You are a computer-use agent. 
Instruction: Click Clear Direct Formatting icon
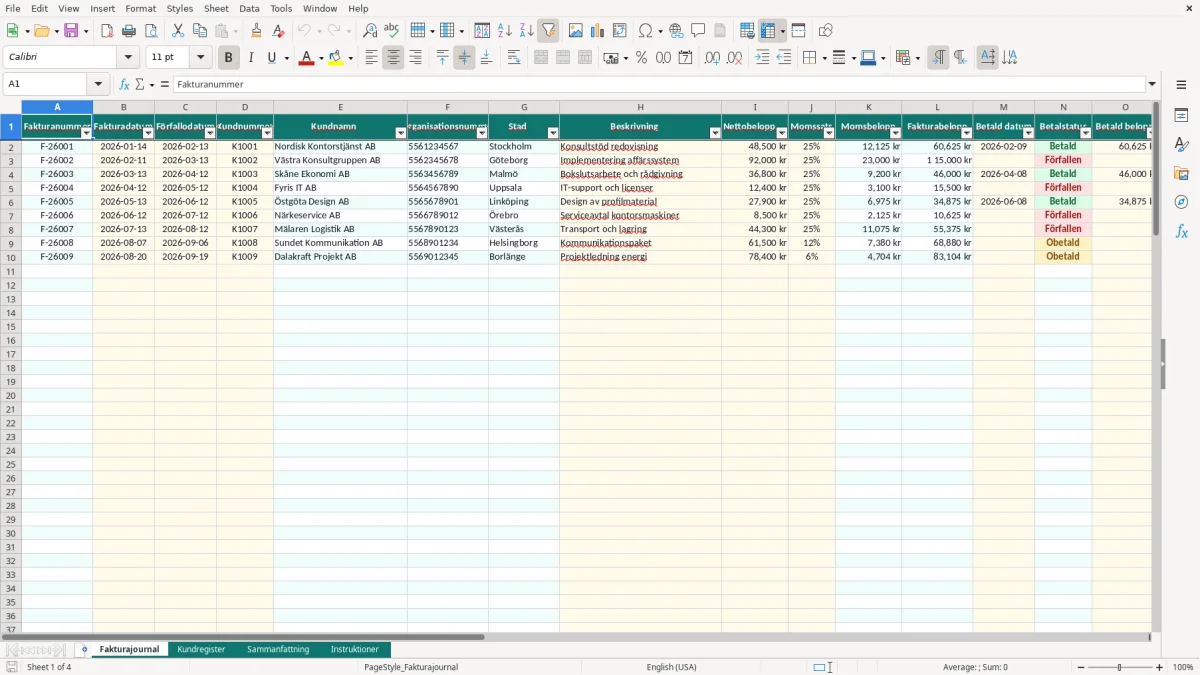click(x=279, y=31)
